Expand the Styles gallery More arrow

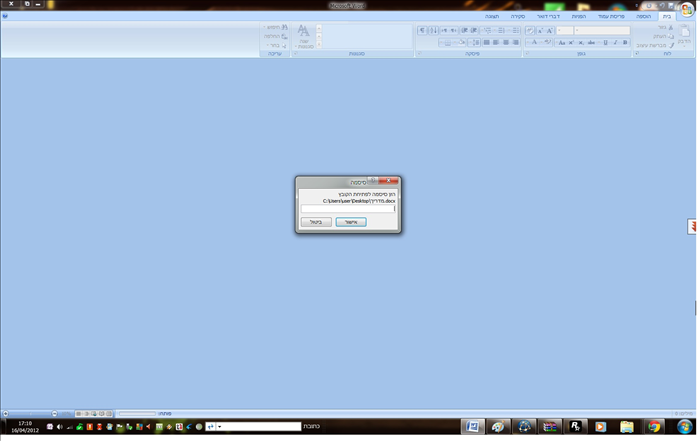[x=319, y=45]
